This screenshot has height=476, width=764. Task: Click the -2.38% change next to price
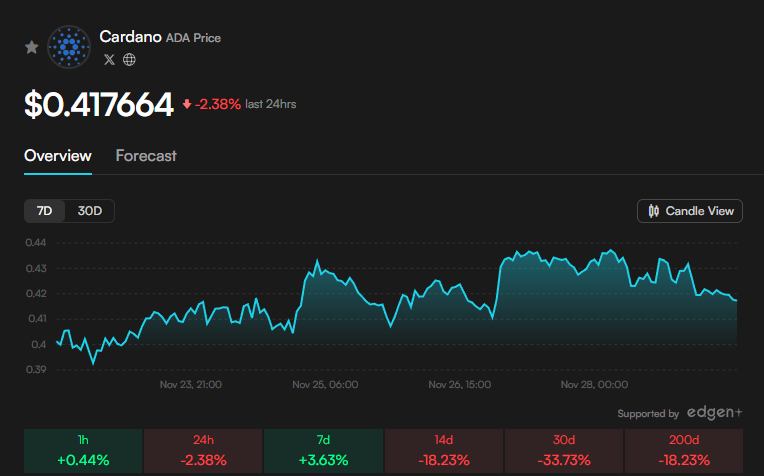[218, 104]
